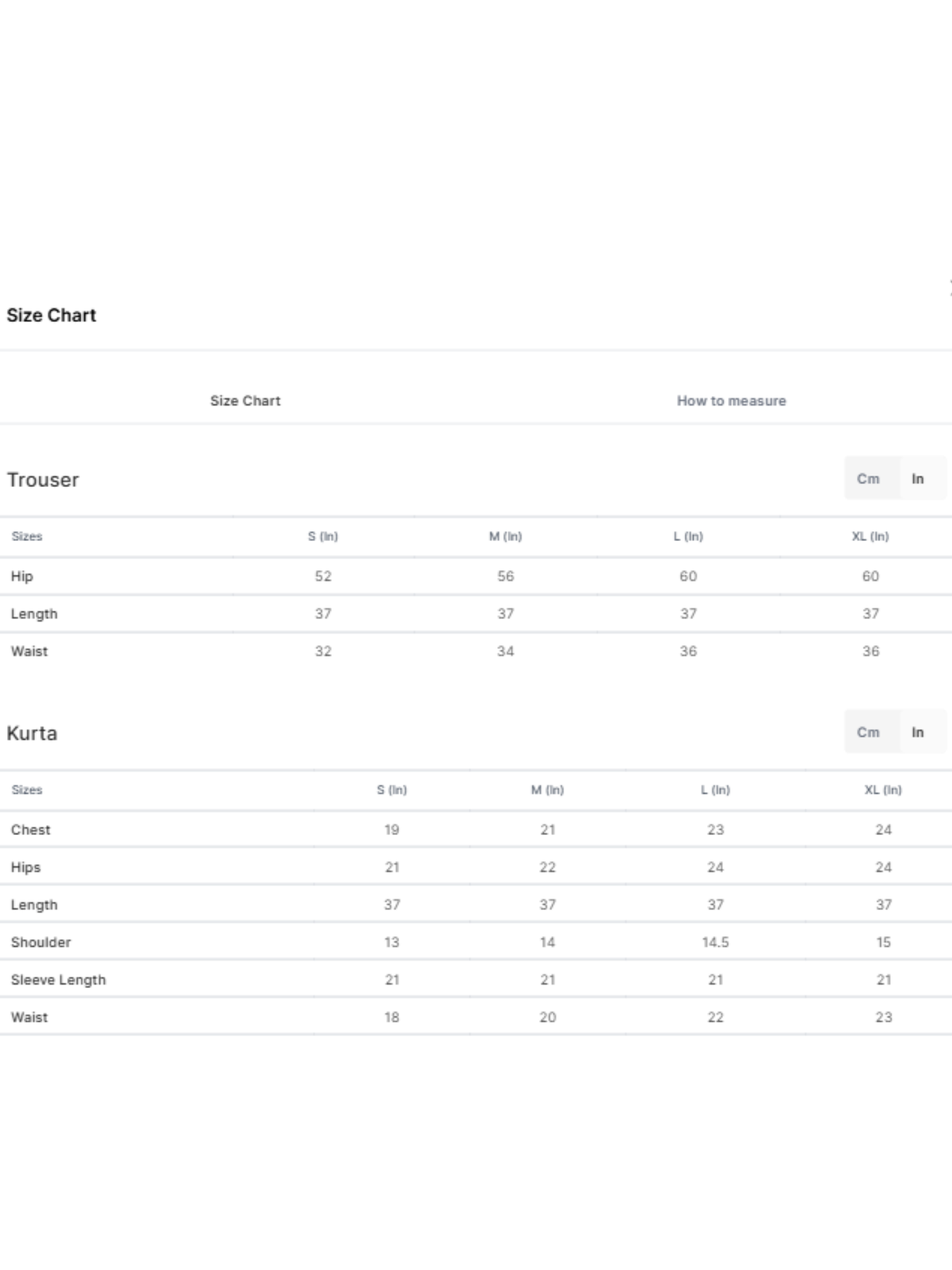
Task: Click Kurta Shoulder value 13
Action: (392, 942)
